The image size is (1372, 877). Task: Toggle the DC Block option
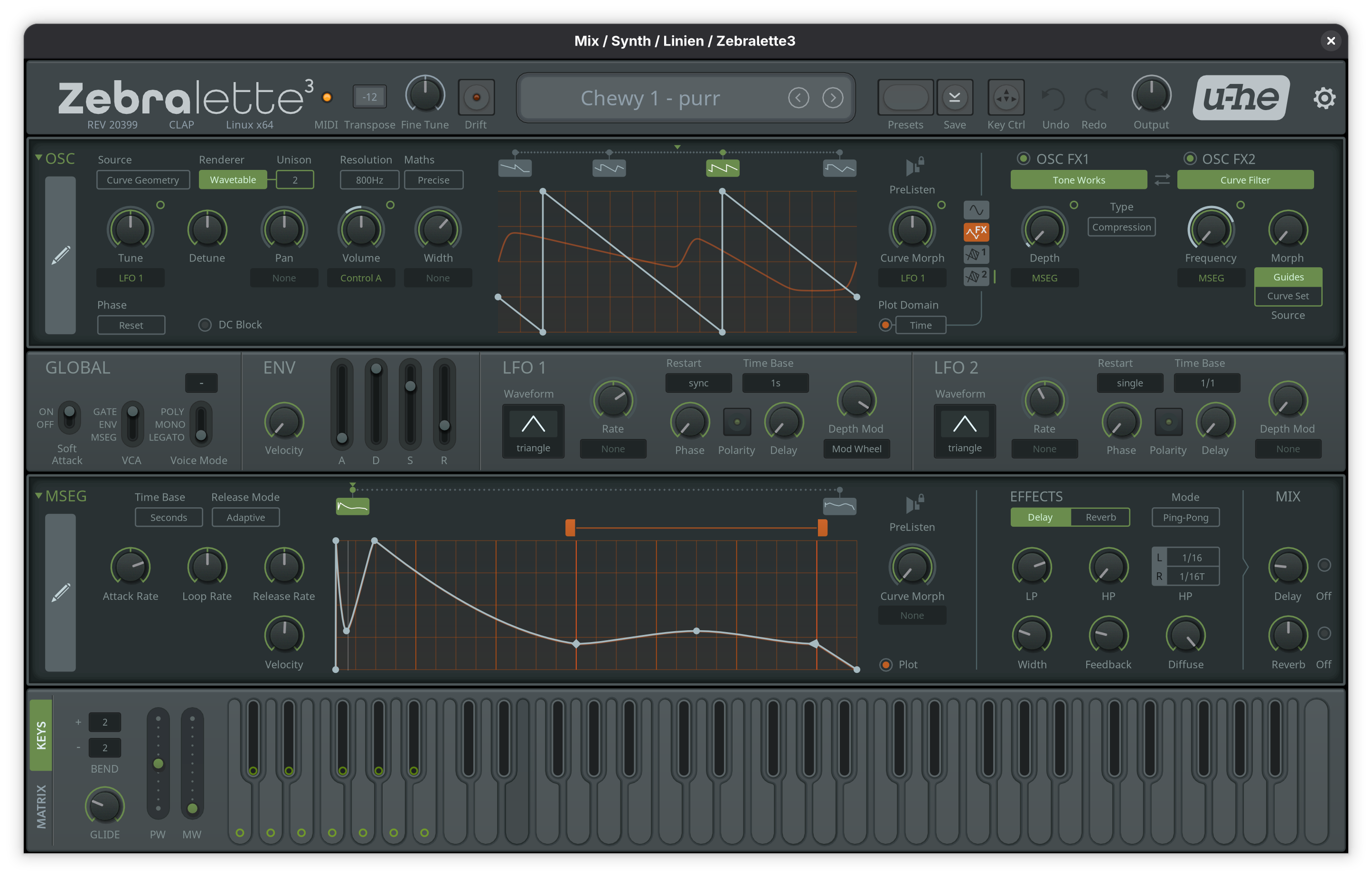tap(205, 325)
